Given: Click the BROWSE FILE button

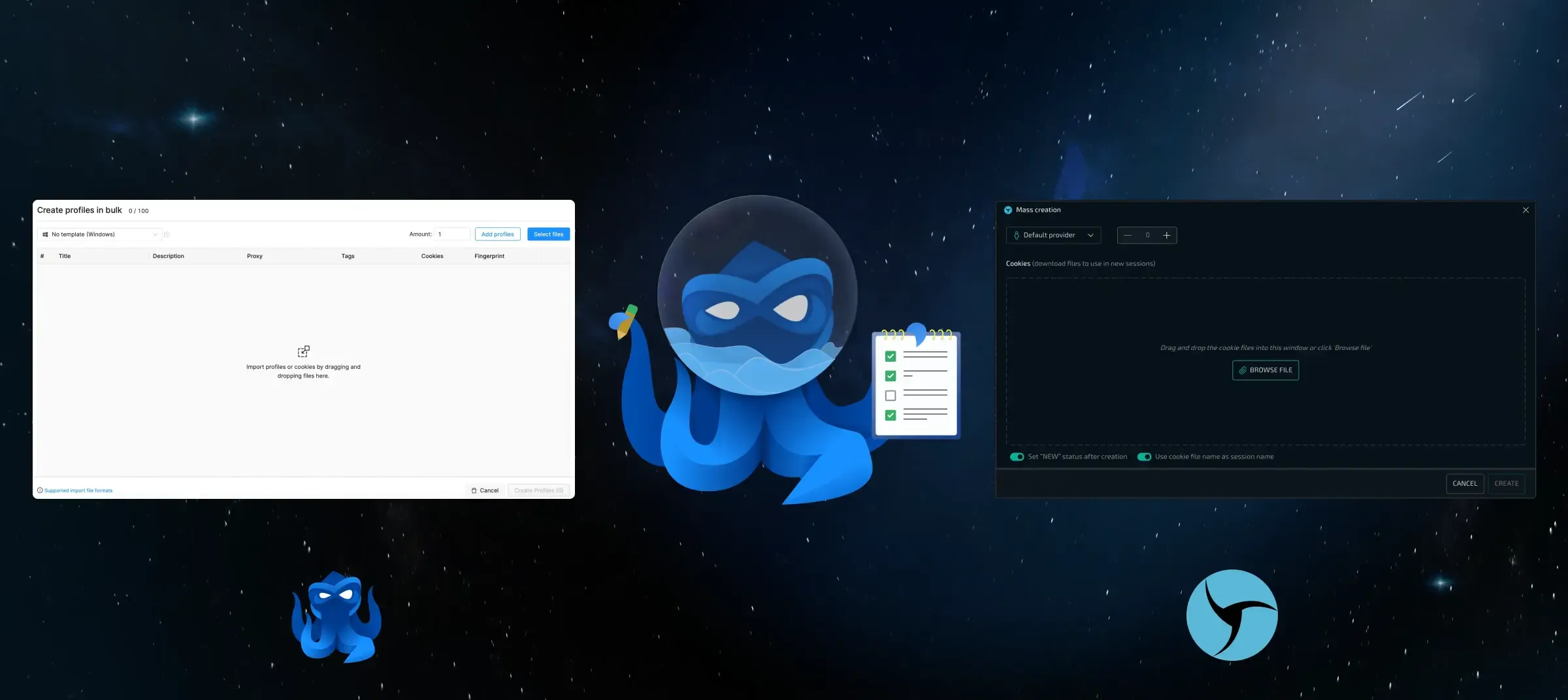Looking at the screenshot, I should (x=1266, y=370).
